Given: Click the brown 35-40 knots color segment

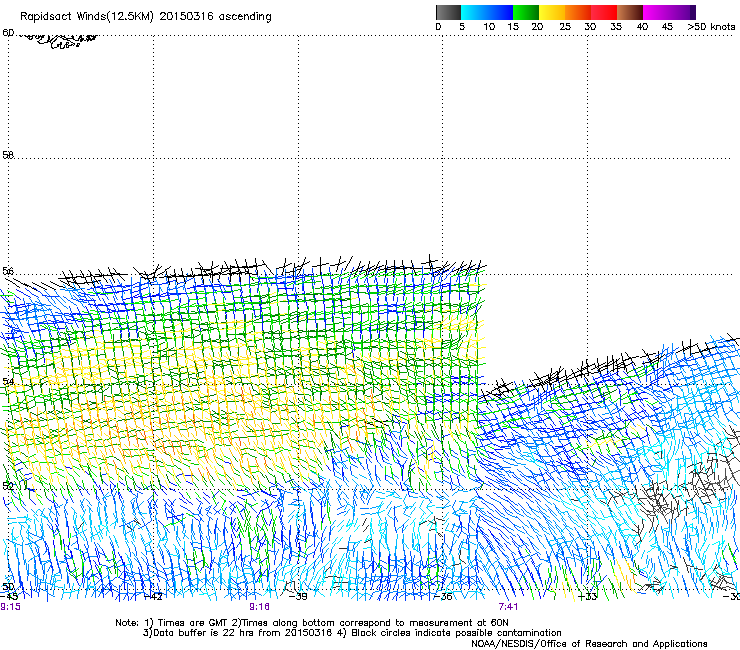Looking at the screenshot, I should (x=630, y=12).
